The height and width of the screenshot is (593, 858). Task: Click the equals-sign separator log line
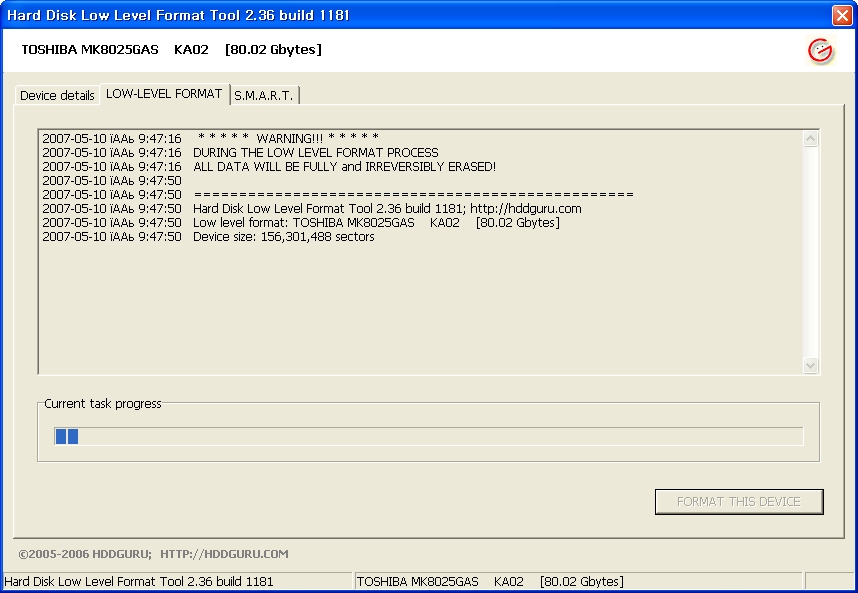(338, 195)
